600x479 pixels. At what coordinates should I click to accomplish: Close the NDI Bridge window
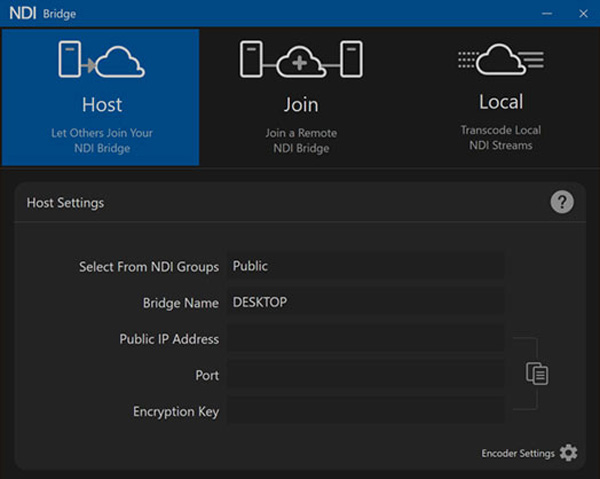coord(583,14)
